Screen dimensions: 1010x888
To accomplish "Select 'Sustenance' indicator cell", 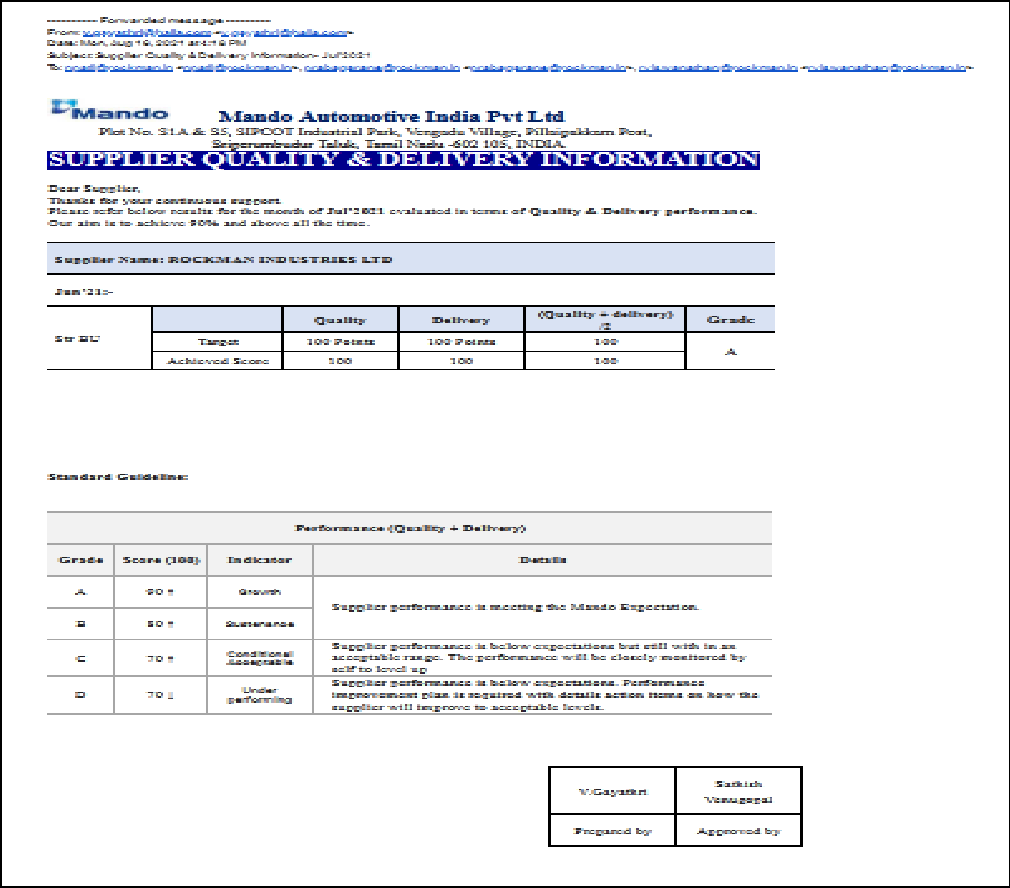I will coord(260,624).
